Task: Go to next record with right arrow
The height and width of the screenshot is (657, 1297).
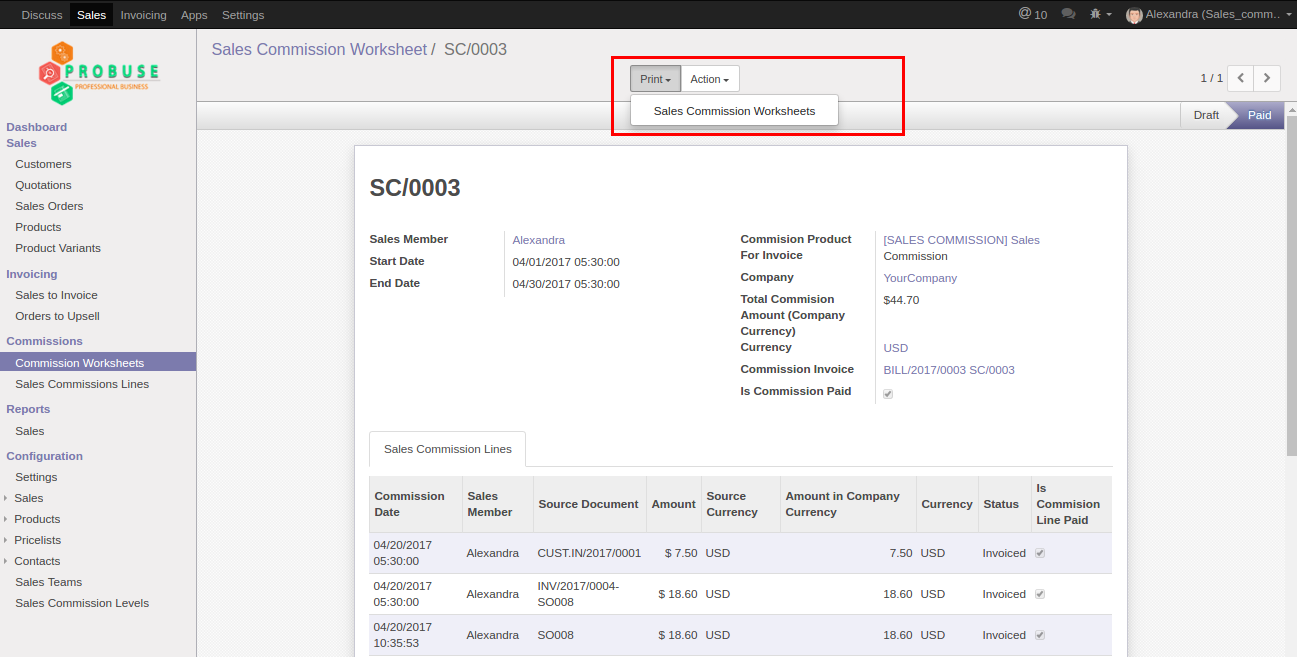Action: click(1267, 78)
